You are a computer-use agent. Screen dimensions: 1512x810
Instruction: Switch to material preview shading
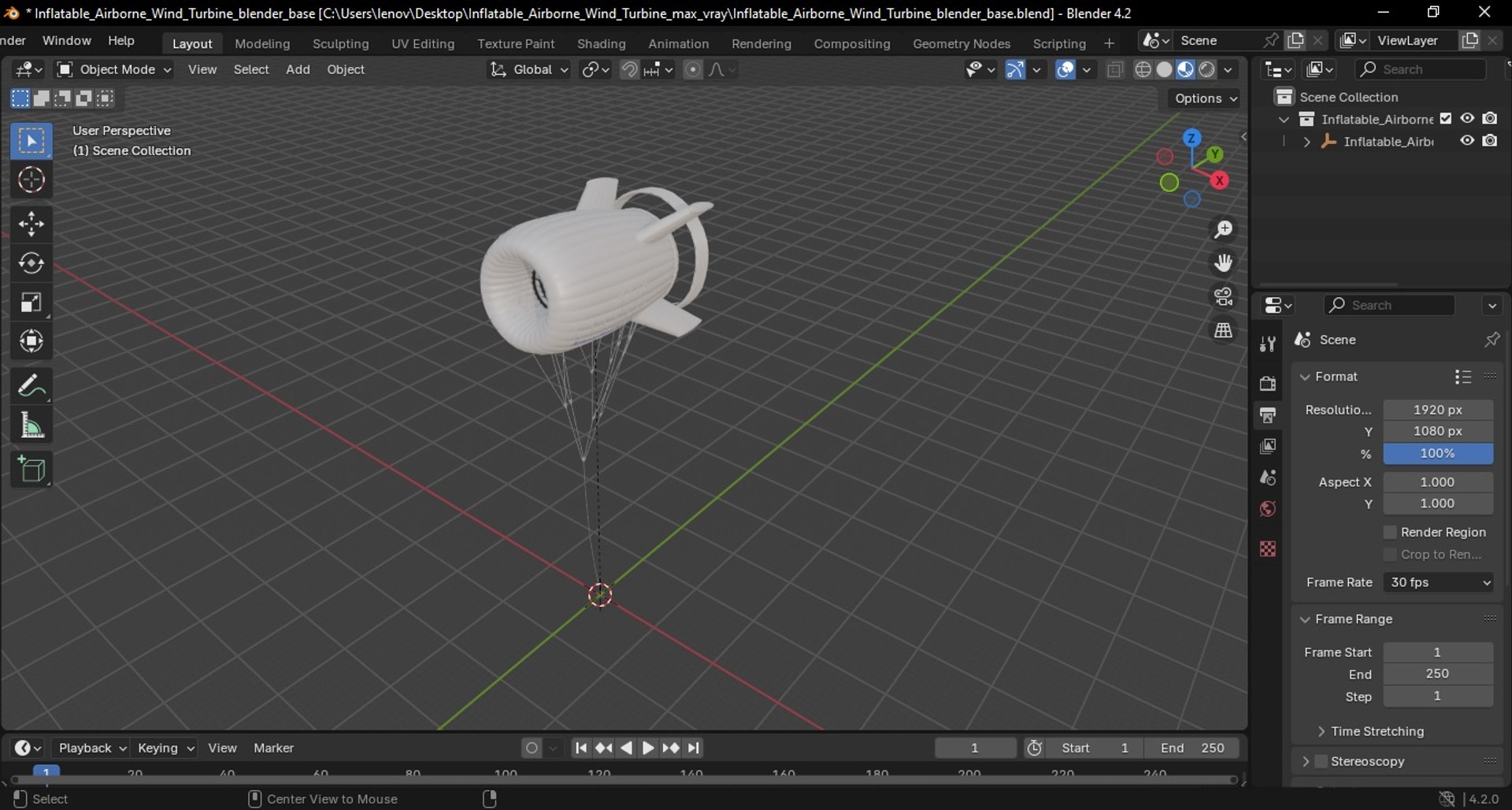[1186, 69]
